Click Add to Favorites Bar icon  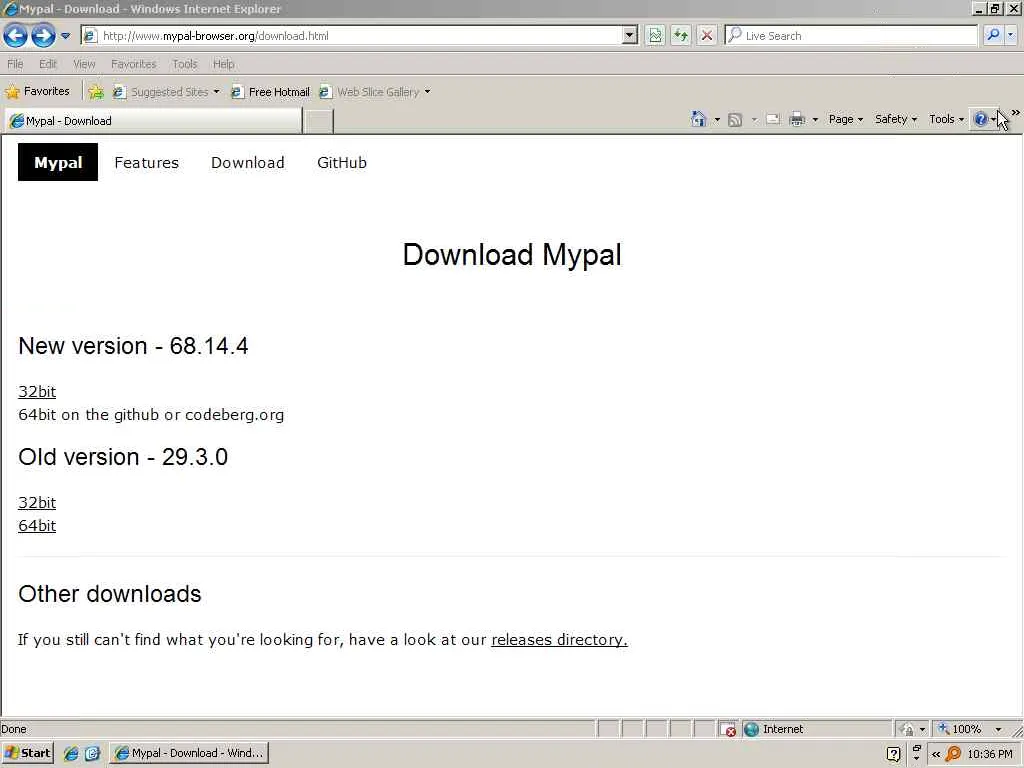96,92
